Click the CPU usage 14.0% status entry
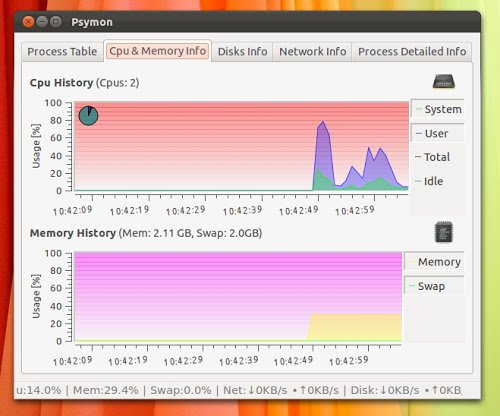The width and height of the screenshot is (500, 416). pos(39,390)
